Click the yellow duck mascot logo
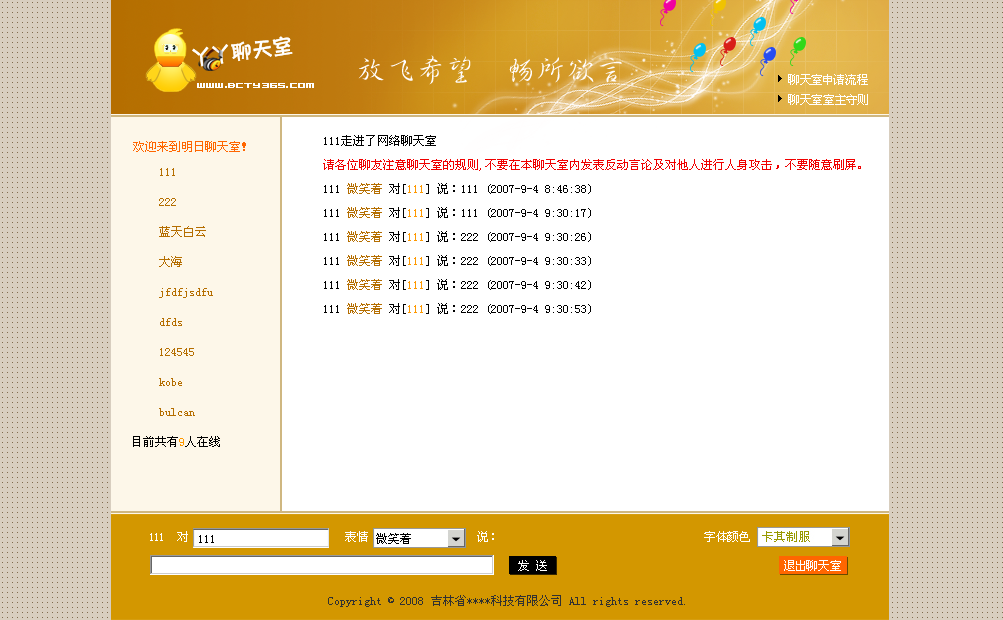Viewport: 1003px width, 620px height. (x=170, y=60)
